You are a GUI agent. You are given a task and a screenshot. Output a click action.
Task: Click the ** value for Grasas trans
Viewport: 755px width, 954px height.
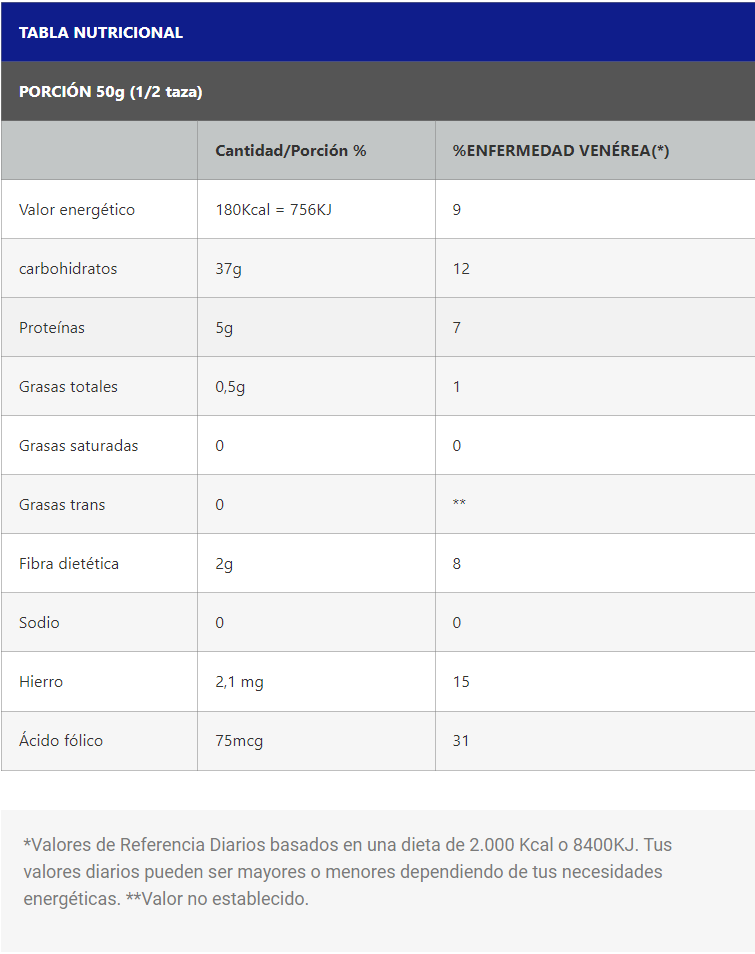[x=459, y=504]
